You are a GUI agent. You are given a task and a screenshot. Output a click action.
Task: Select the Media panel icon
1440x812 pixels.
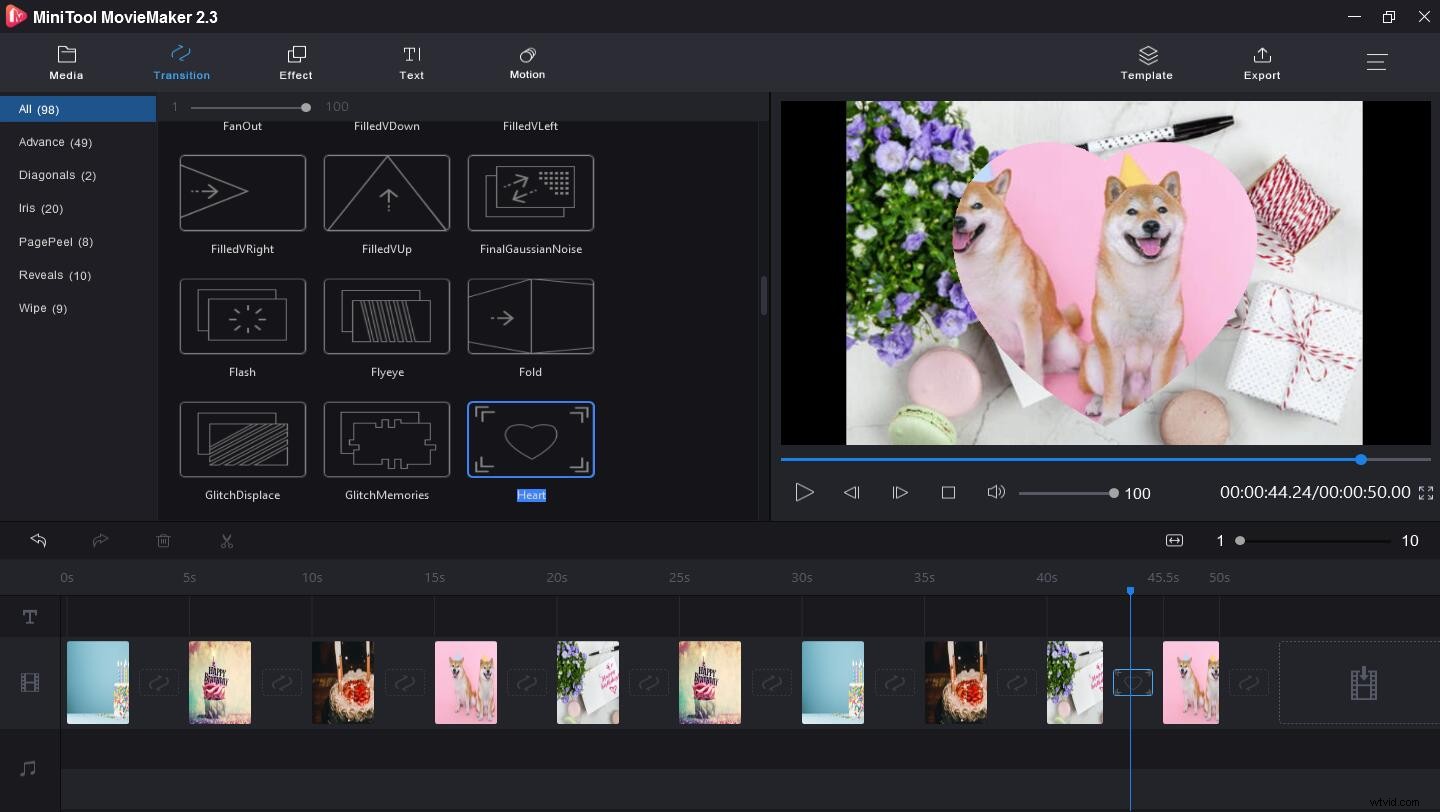[66, 62]
